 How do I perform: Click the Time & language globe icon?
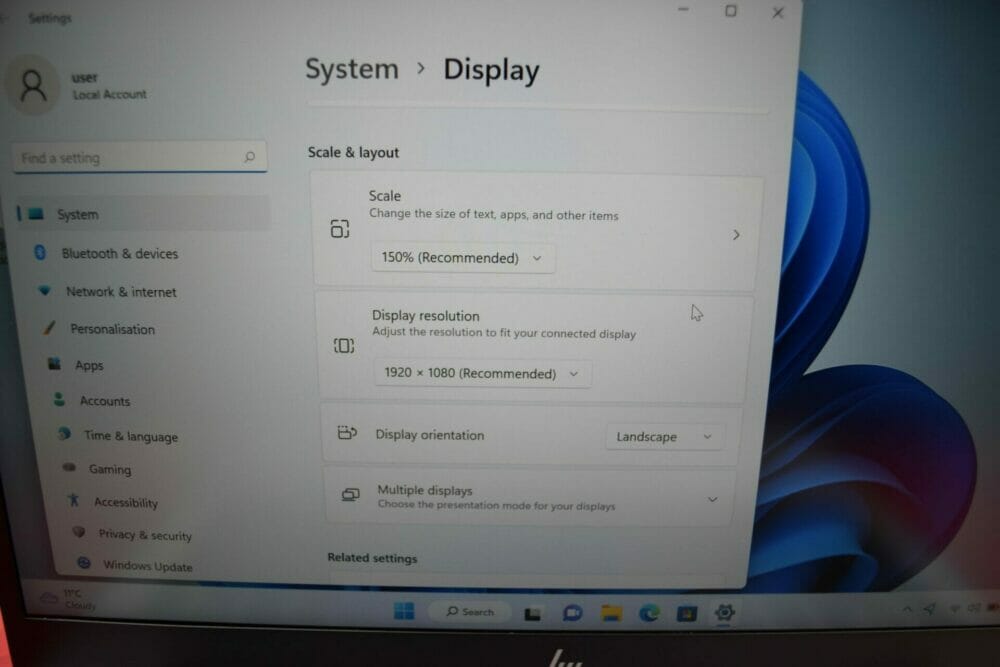click(x=64, y=434)
